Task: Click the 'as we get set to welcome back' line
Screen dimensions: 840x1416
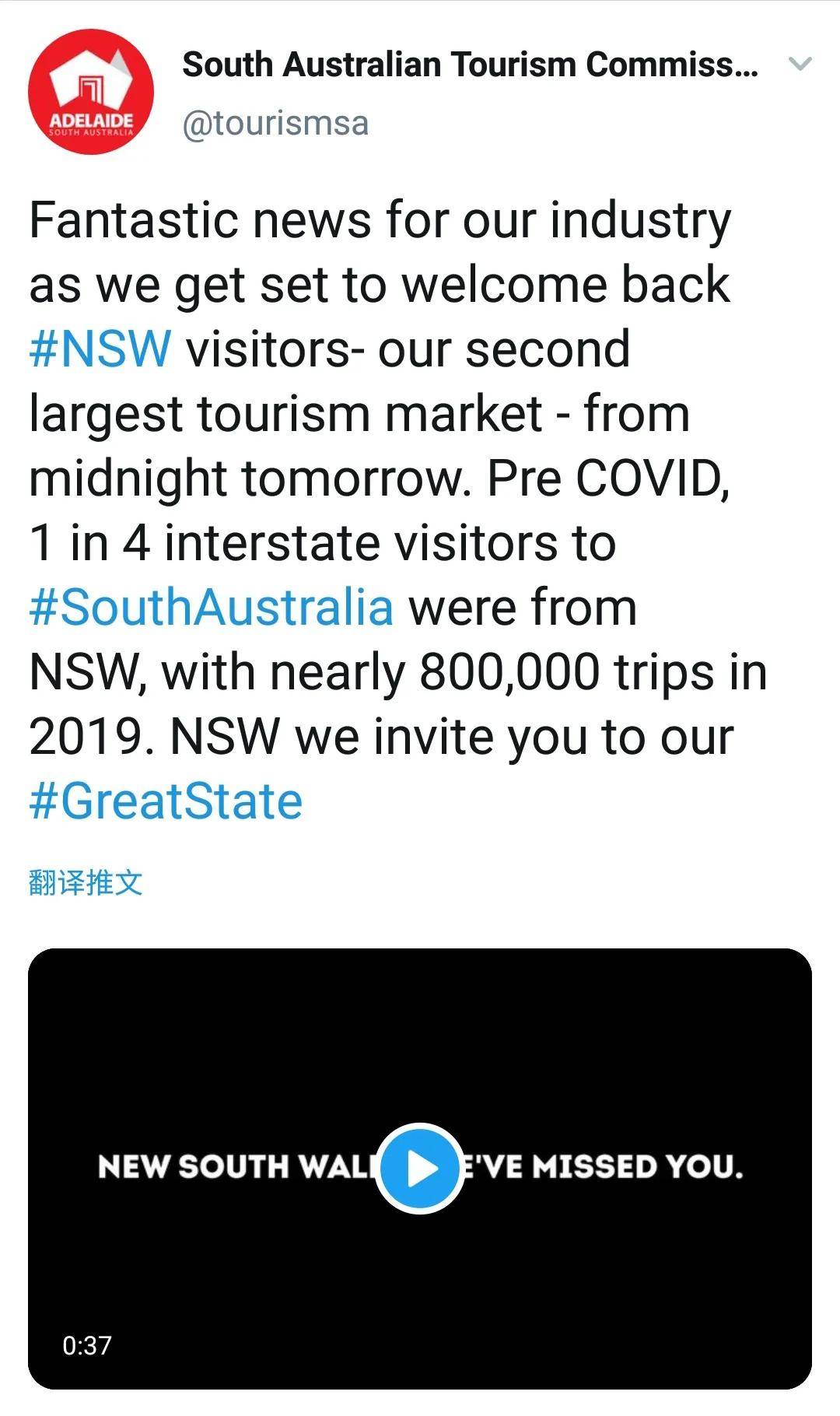Action: pyautogui.click(x=380, y=286)
